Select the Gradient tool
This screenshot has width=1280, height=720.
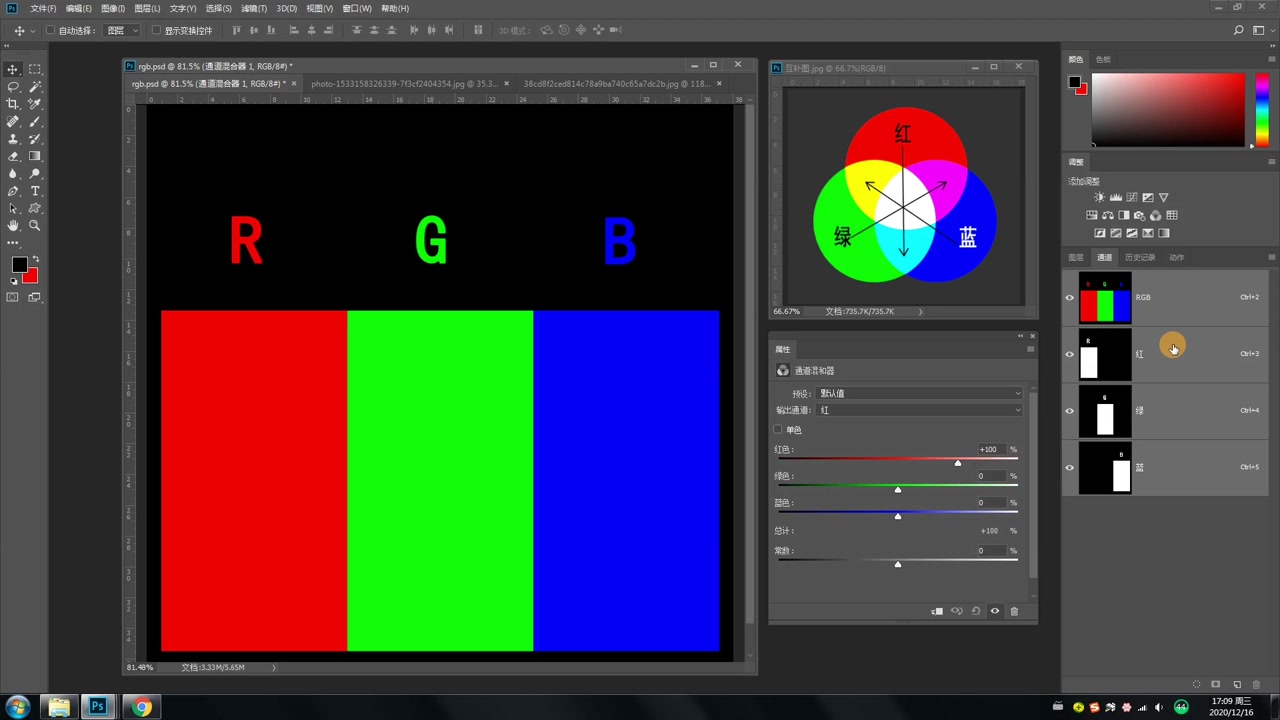click(35, 156)
